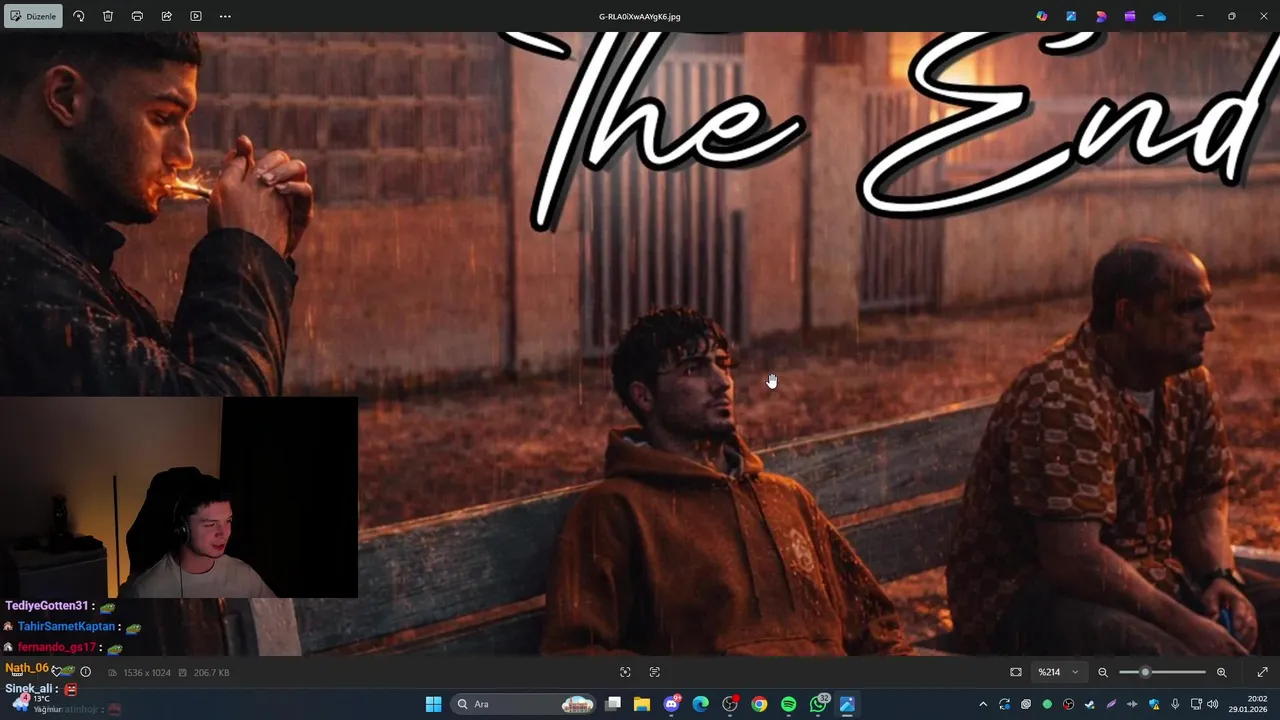
Task: Open WhatsApp from the taskbar
Action: pos(818,704)
